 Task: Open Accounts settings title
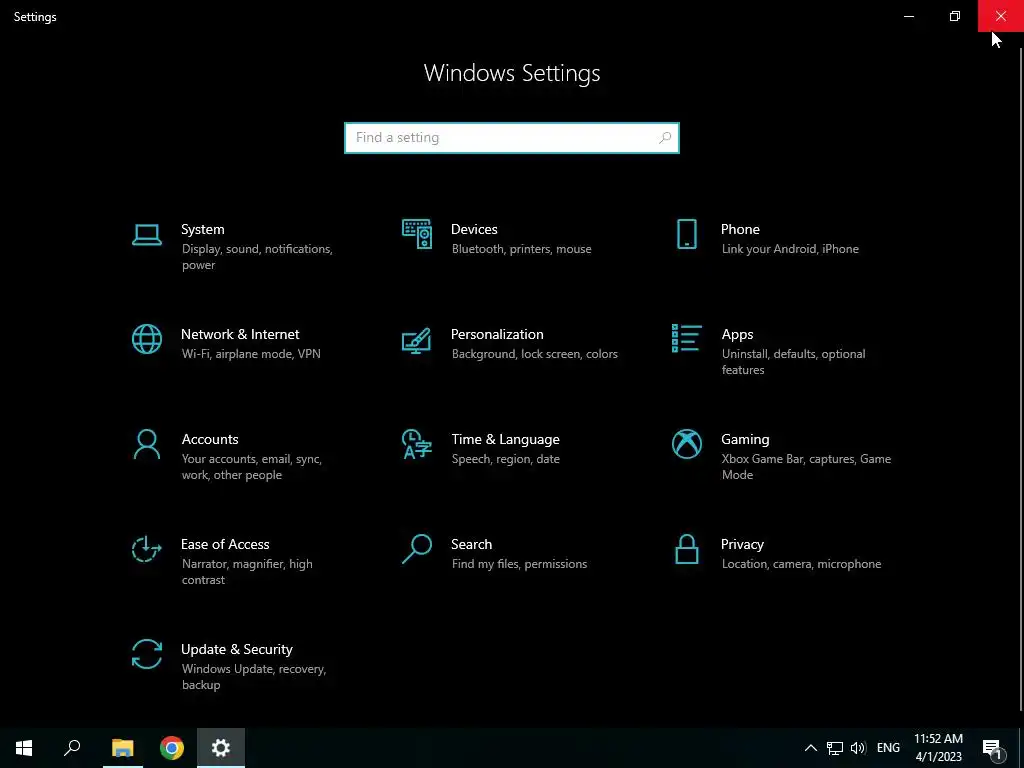[x=210, y=440]
